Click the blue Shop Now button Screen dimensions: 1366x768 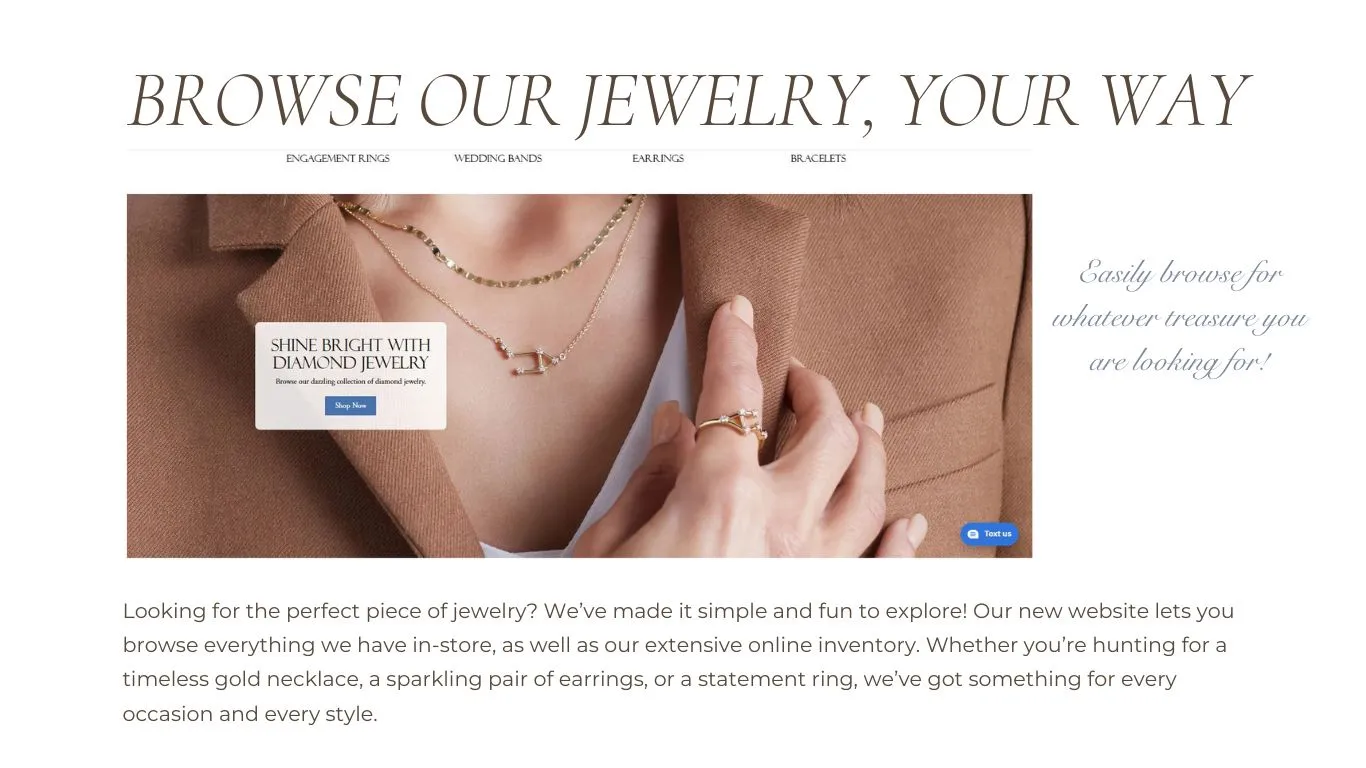350,405
